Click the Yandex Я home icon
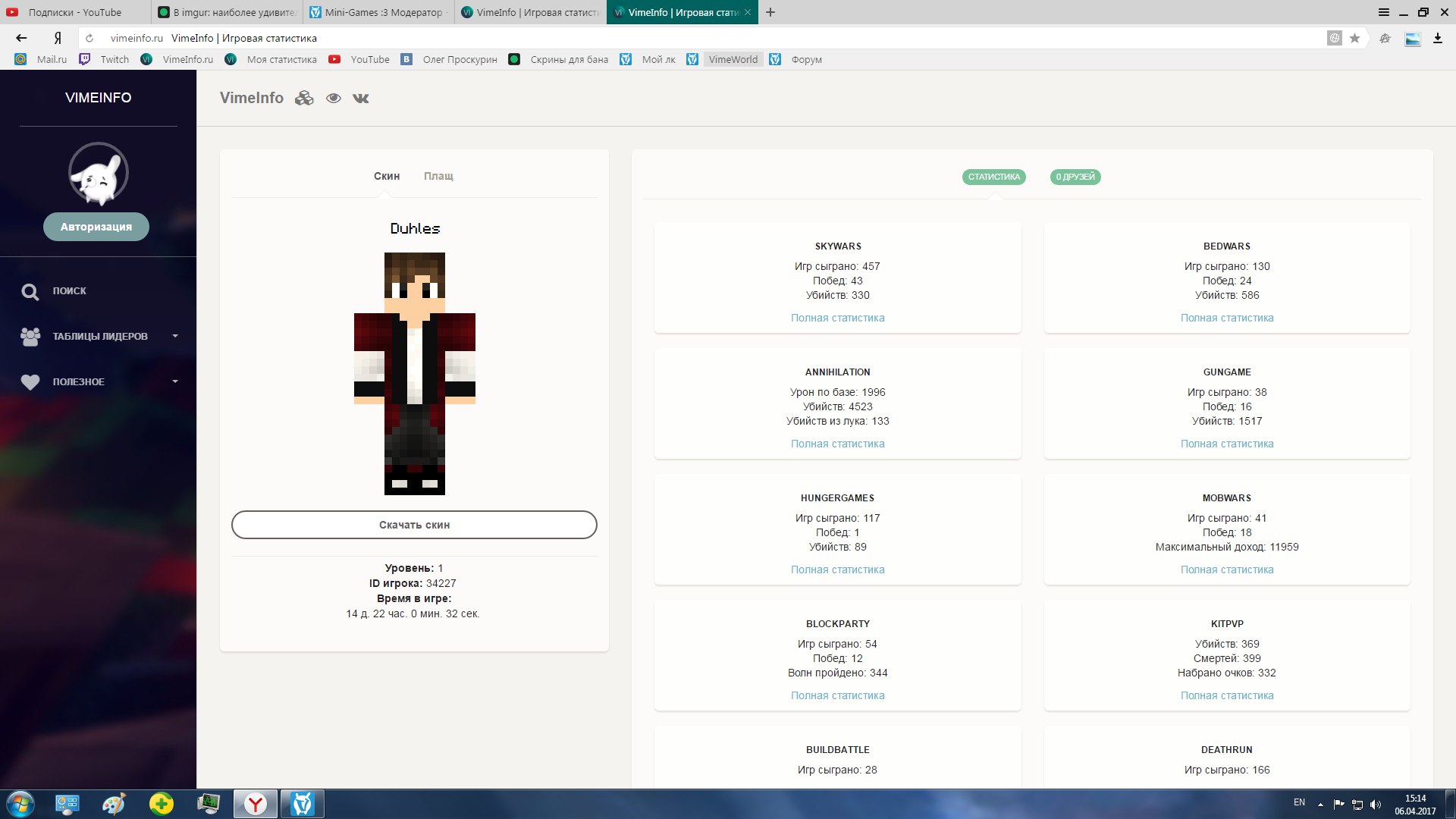The height and width of the screenshot is (819, 1456). (58, 38)
